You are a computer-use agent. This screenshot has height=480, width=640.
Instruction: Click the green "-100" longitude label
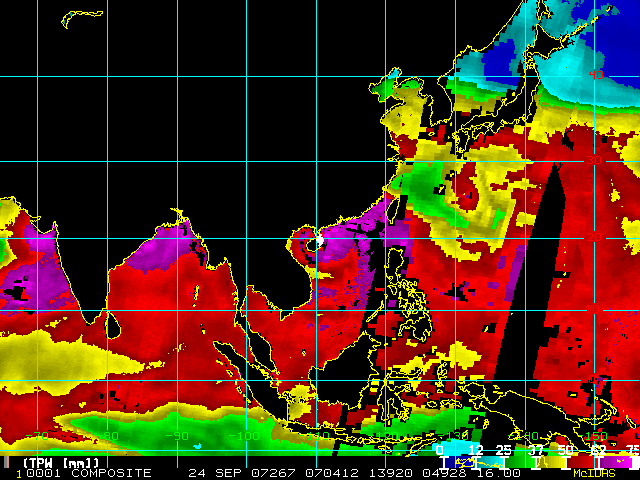pos(244,436)
